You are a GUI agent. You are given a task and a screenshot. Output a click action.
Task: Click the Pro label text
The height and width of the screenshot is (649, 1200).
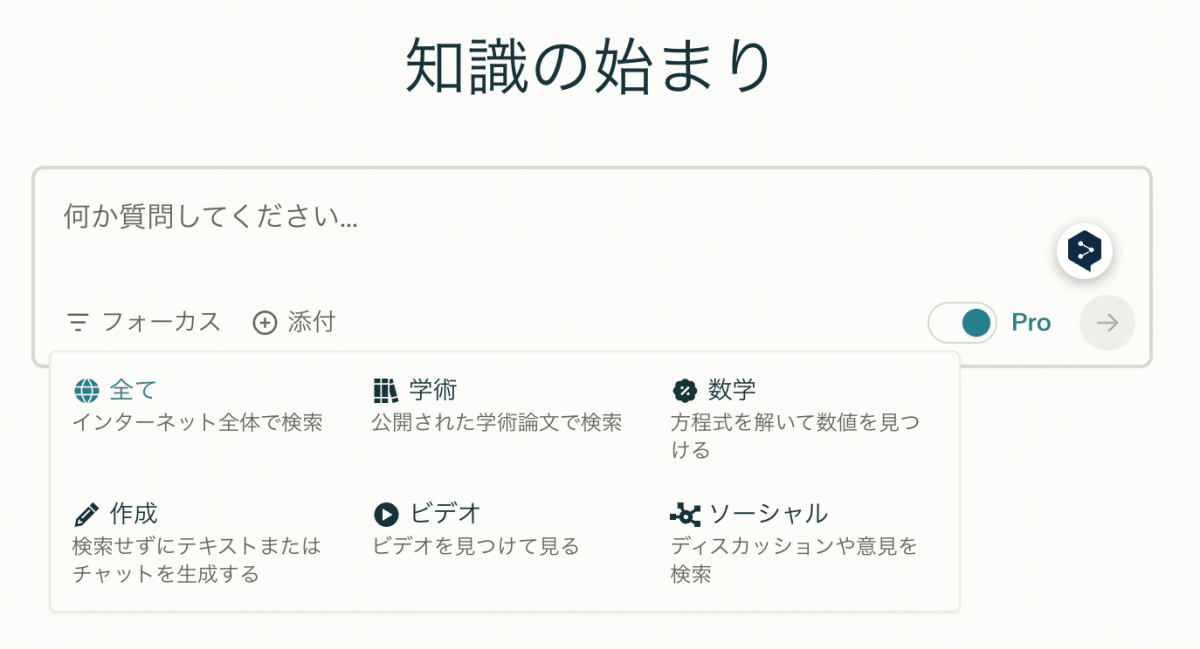(x=1031, y=323)
